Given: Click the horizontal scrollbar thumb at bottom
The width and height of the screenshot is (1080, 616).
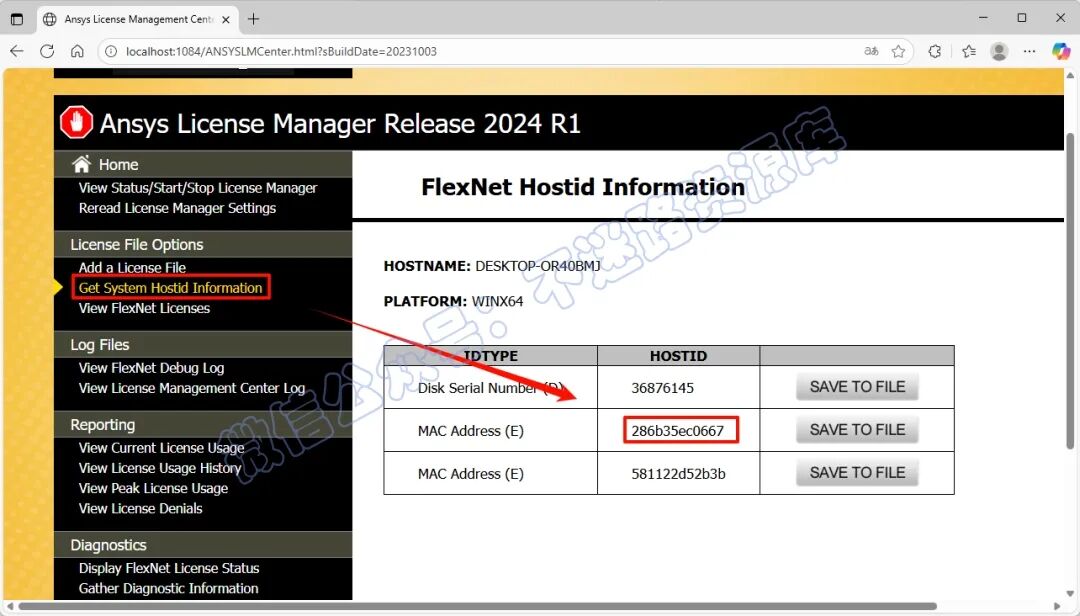Looking at the screenshot, I should click(x=478, y=606).
